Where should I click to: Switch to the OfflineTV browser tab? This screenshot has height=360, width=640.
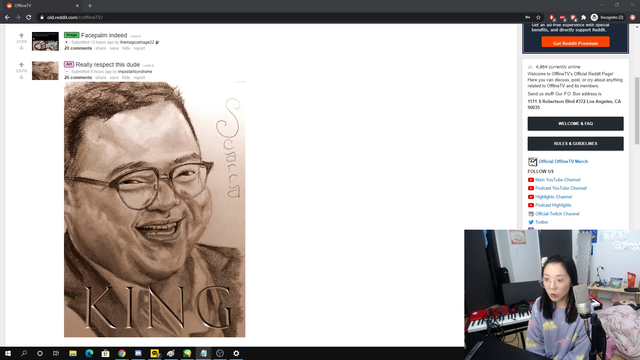43,6
